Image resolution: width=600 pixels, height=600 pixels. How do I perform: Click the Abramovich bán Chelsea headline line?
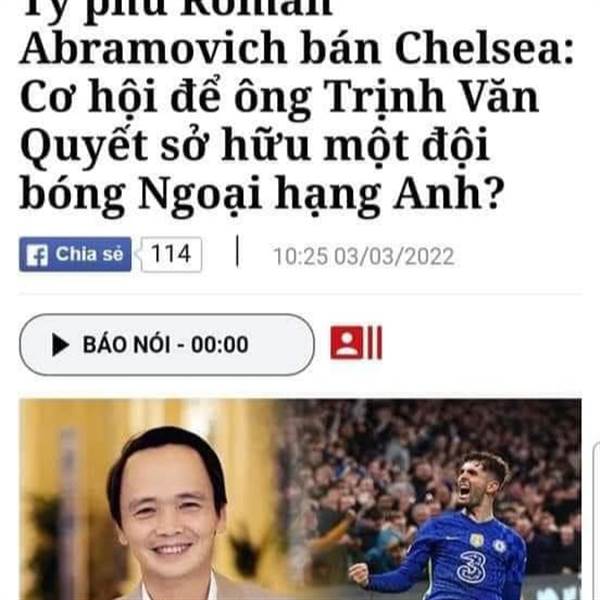click(x=297, y=48)
